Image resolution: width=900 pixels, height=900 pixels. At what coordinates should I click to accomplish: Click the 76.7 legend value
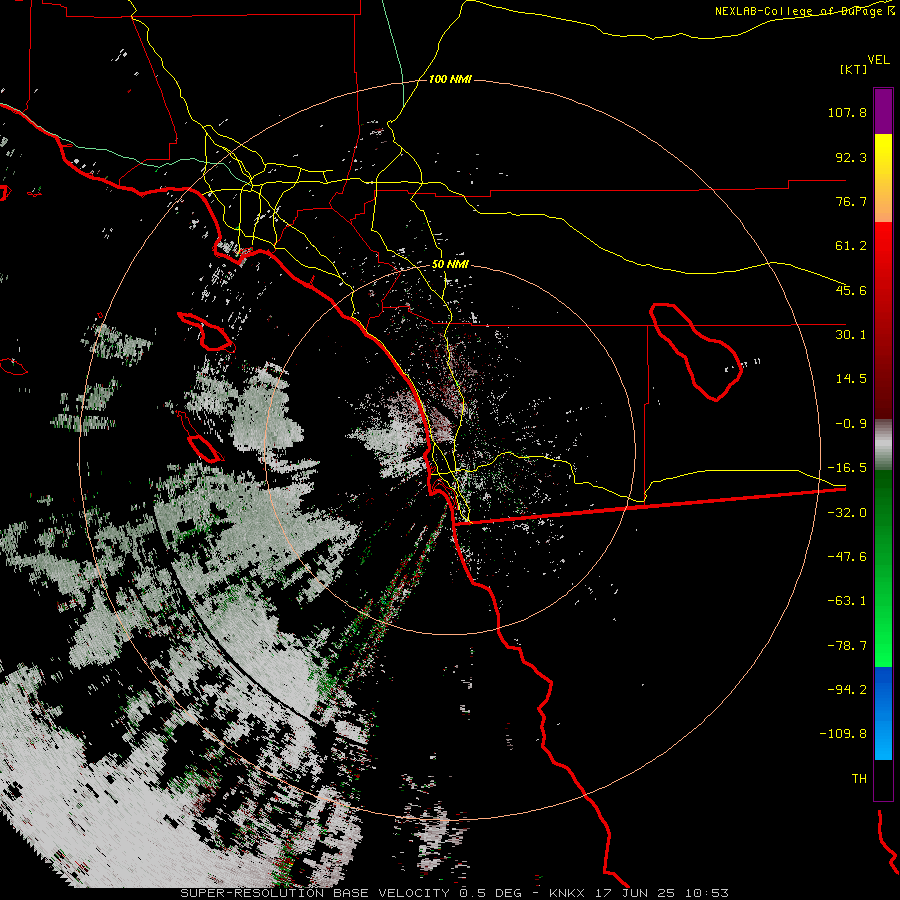click(851, 201)
